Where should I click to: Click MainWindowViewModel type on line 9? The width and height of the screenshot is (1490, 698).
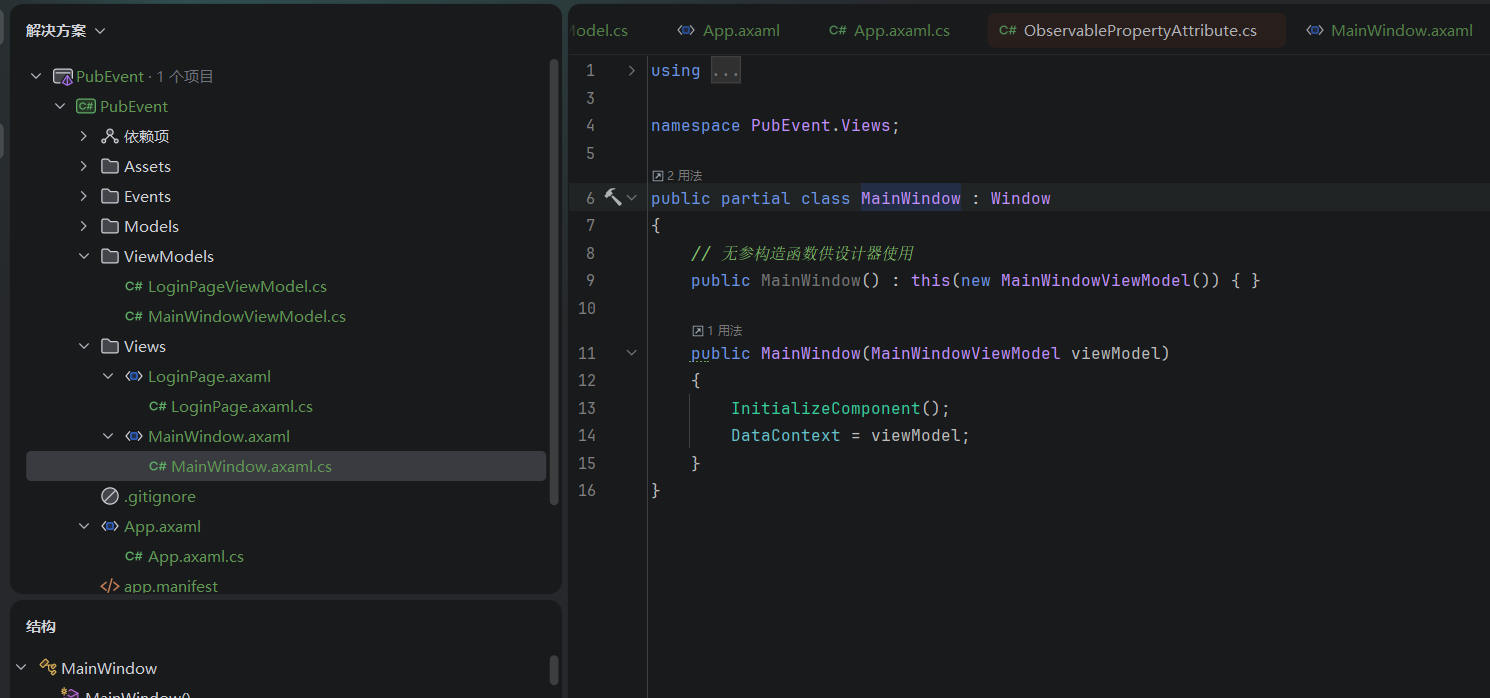[1095, 281]
